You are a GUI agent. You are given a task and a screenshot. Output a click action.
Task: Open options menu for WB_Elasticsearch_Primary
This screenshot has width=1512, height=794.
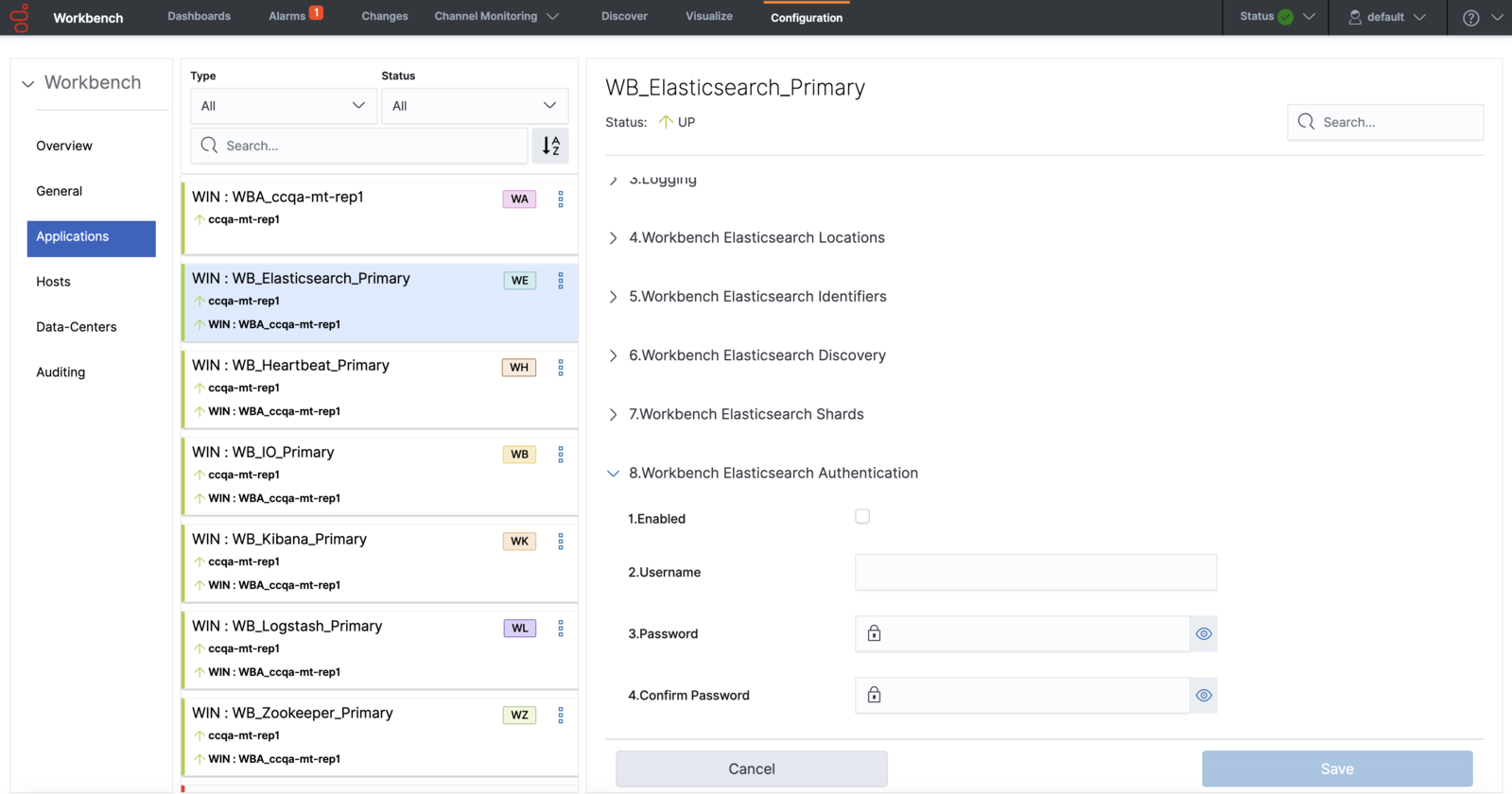pyautogui.click(x=561, y=281)
